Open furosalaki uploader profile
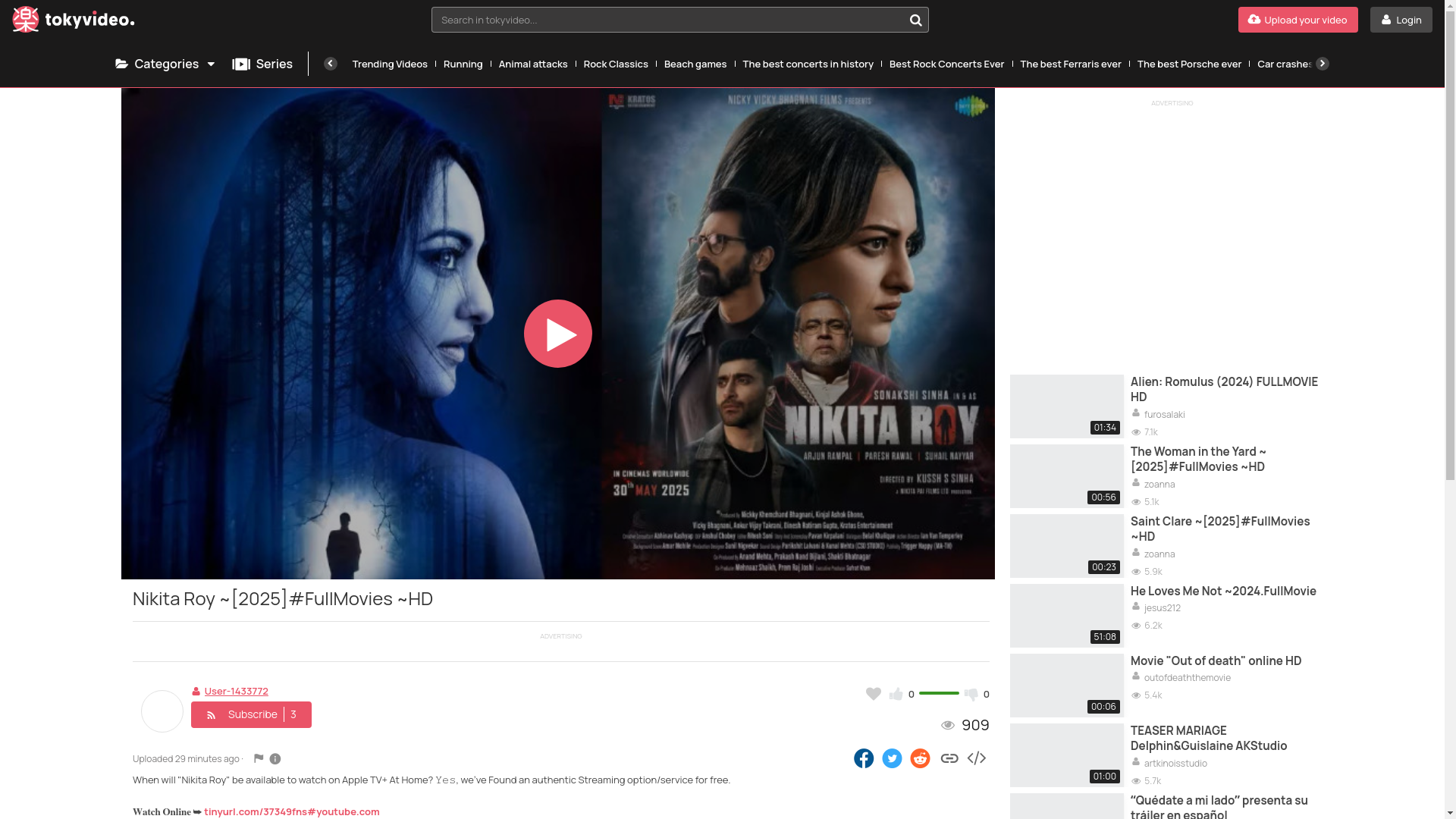This screenshot has width=1456, height=819. (x=1164, y=414)
